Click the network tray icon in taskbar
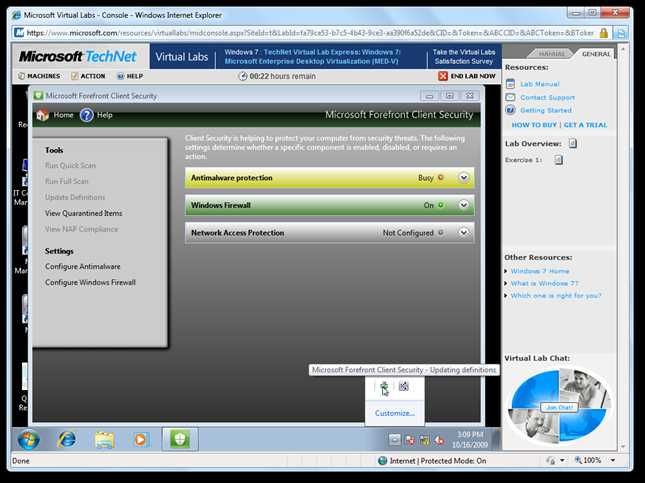 pos(425,440)
